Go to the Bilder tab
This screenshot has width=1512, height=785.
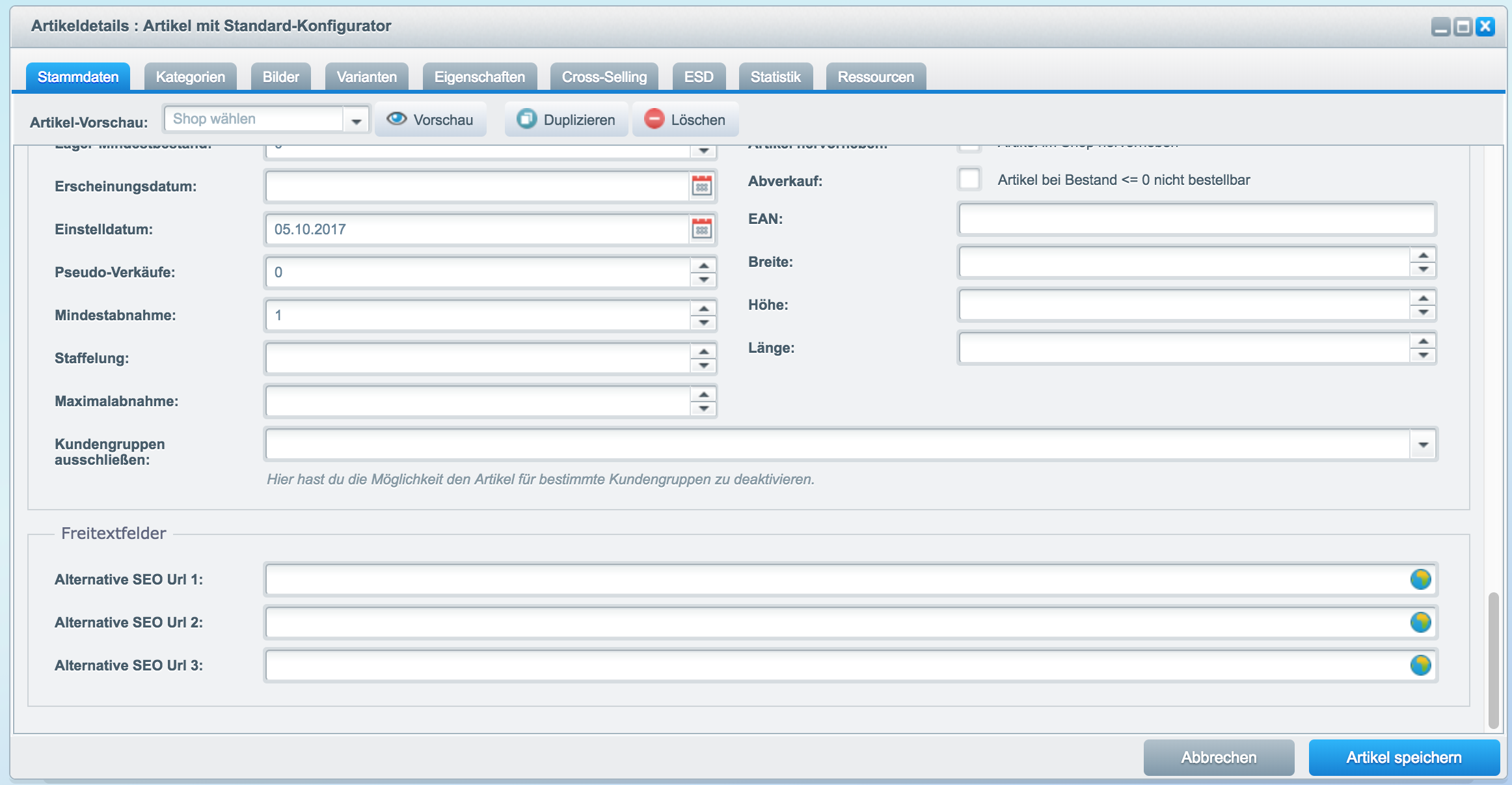point(281,77)
